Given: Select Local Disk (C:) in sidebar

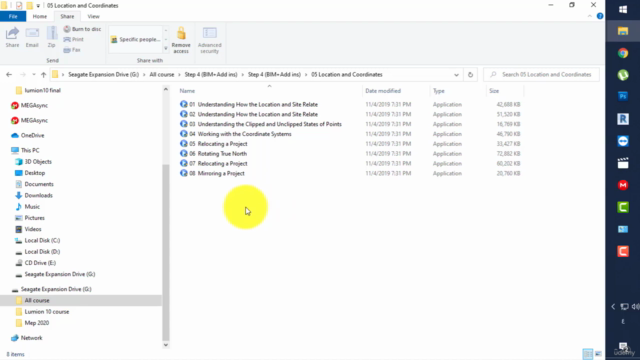Looking at the screenshot, I should point(42,240).
